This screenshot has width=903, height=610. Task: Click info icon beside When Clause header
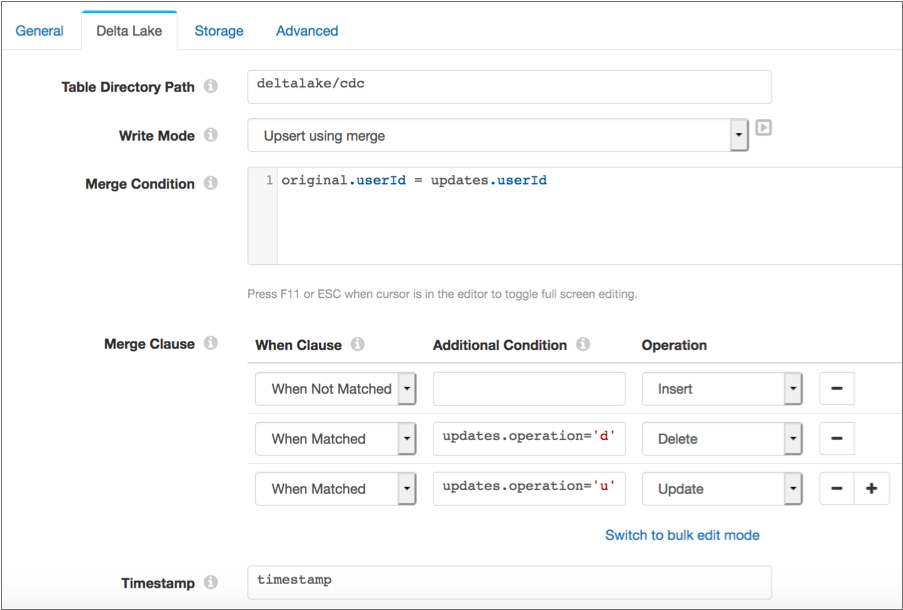(358, 344)
